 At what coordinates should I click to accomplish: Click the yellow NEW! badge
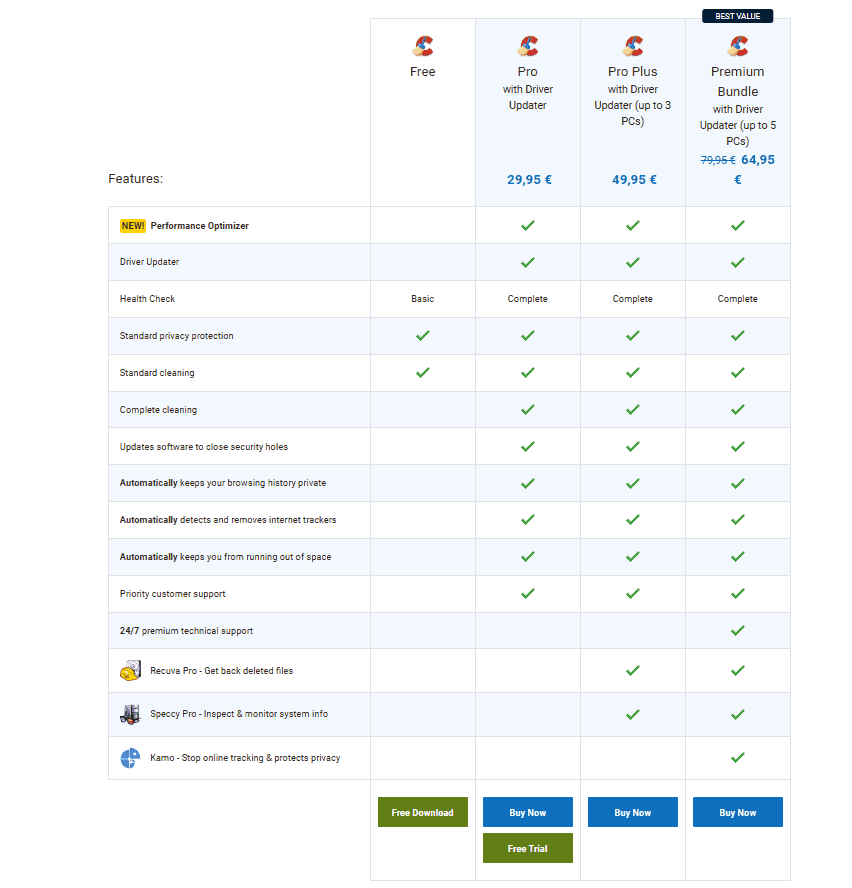[133, 226]
